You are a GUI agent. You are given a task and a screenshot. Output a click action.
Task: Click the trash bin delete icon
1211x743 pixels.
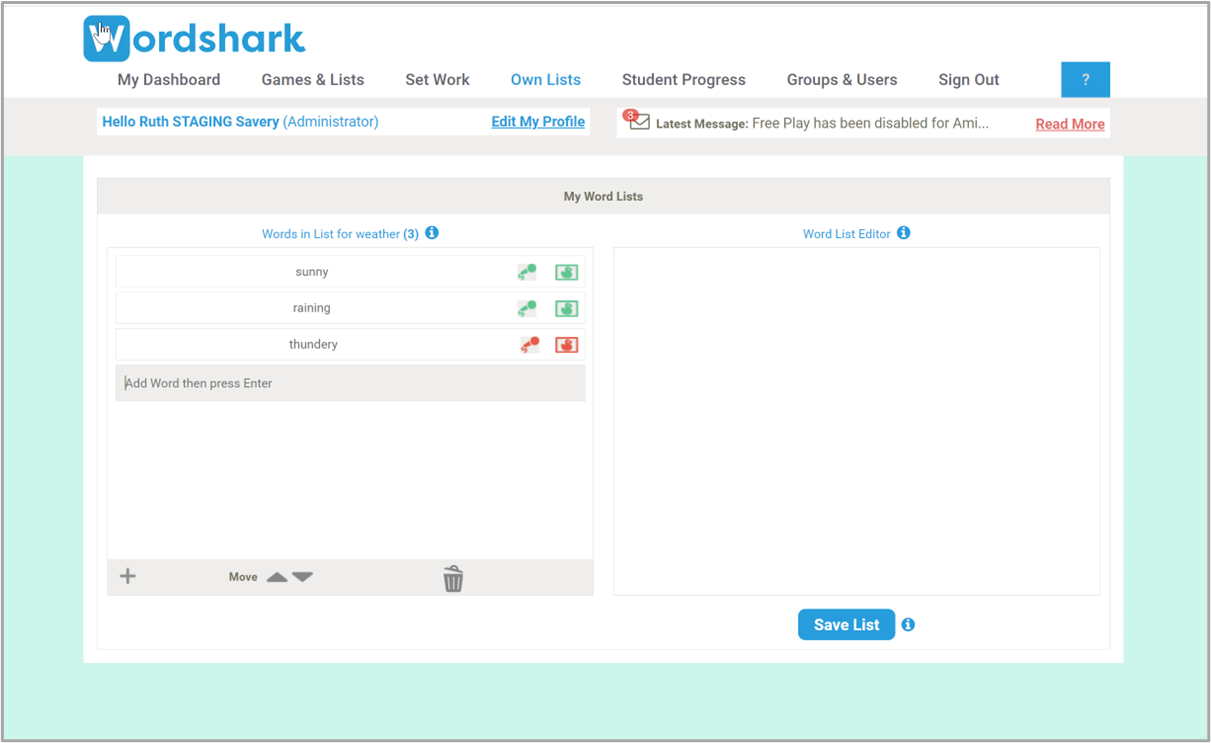[x=453, y=578]
